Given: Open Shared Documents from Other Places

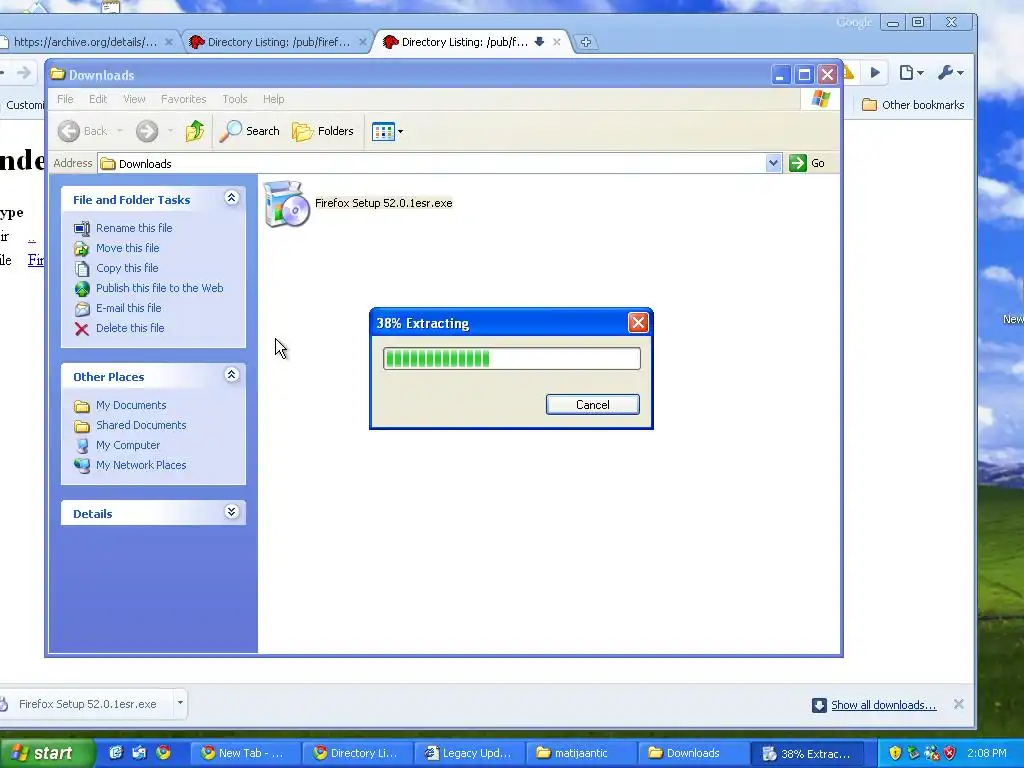Looking at the screenshot, I should tap(141, 425).
